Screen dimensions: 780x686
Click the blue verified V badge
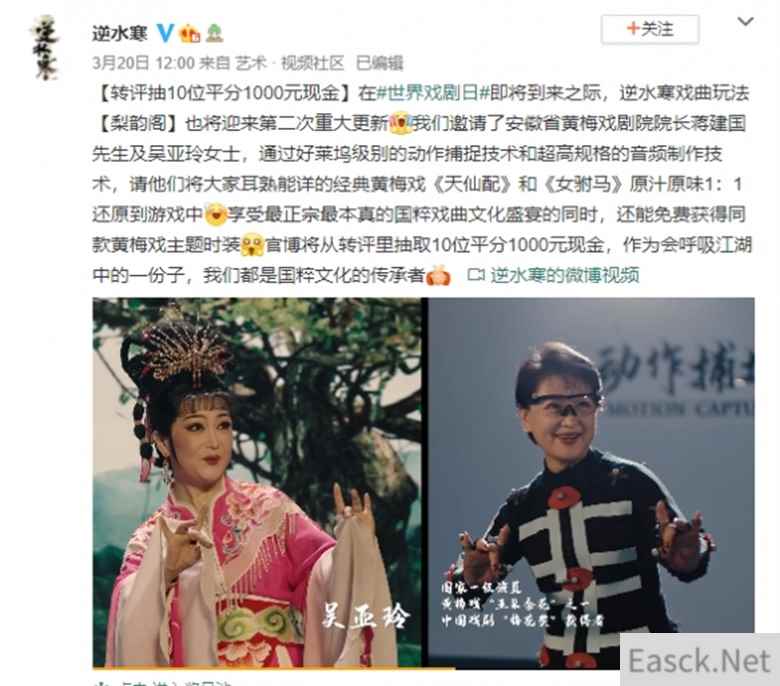165,33
